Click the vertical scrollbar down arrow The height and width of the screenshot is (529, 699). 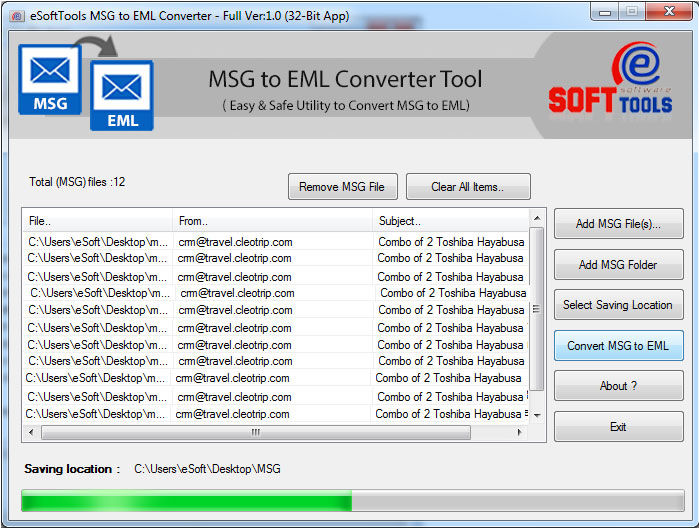tap(537, 415)
